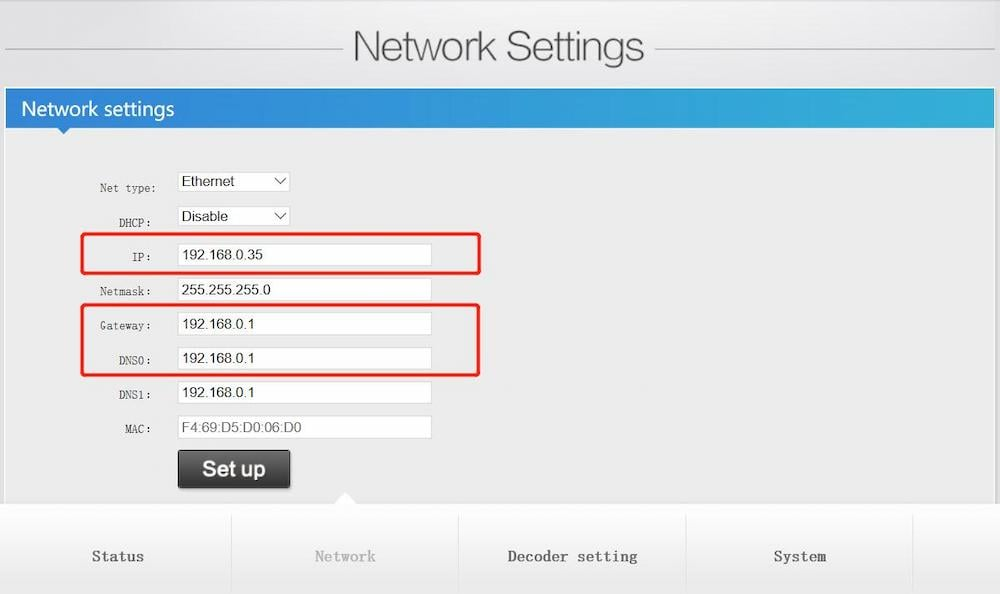Click the Network Settings page title
This screenshot has height=594, width=1000.
pos(500,46)
